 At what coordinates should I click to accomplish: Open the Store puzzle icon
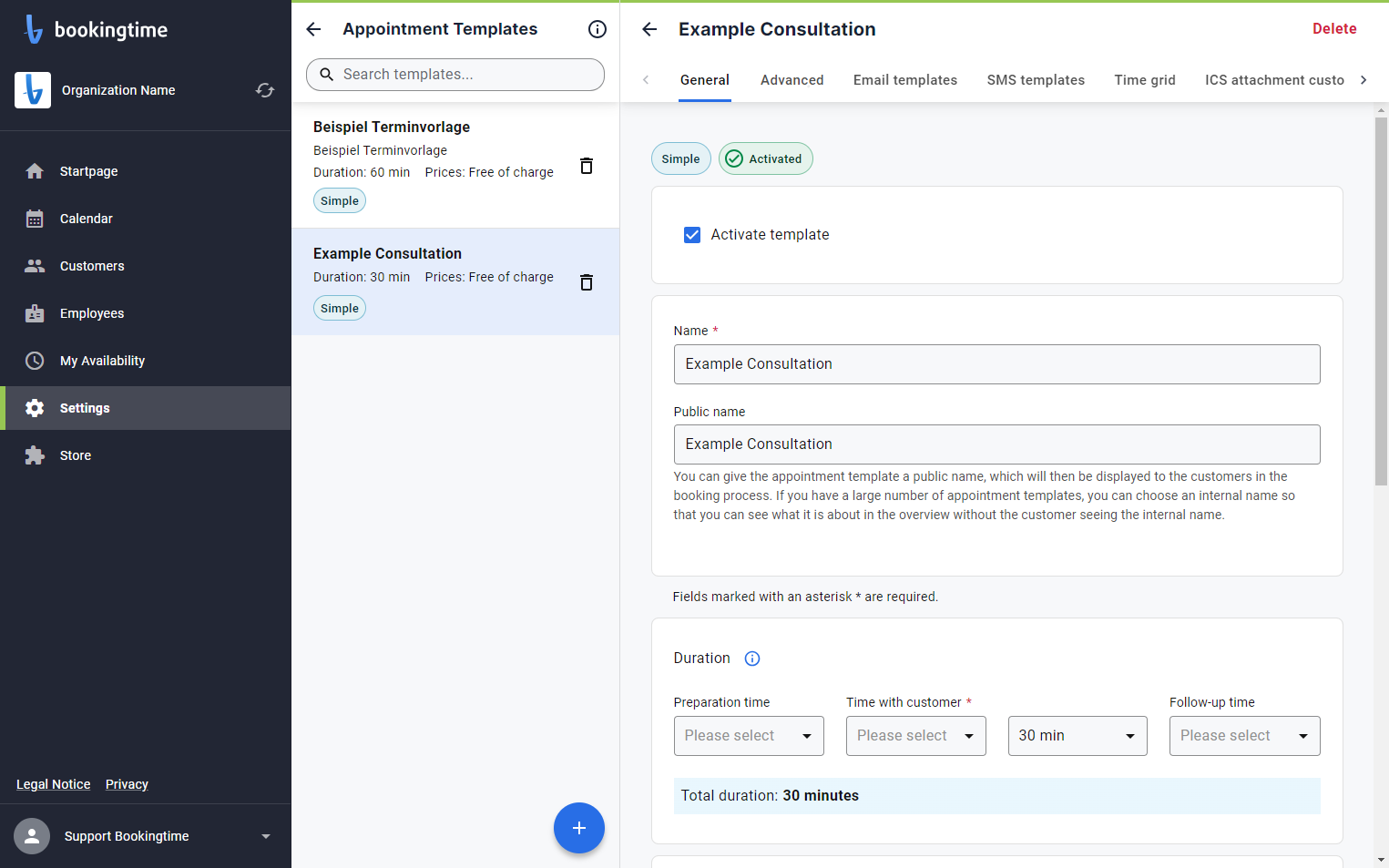(x=35, y=455)
